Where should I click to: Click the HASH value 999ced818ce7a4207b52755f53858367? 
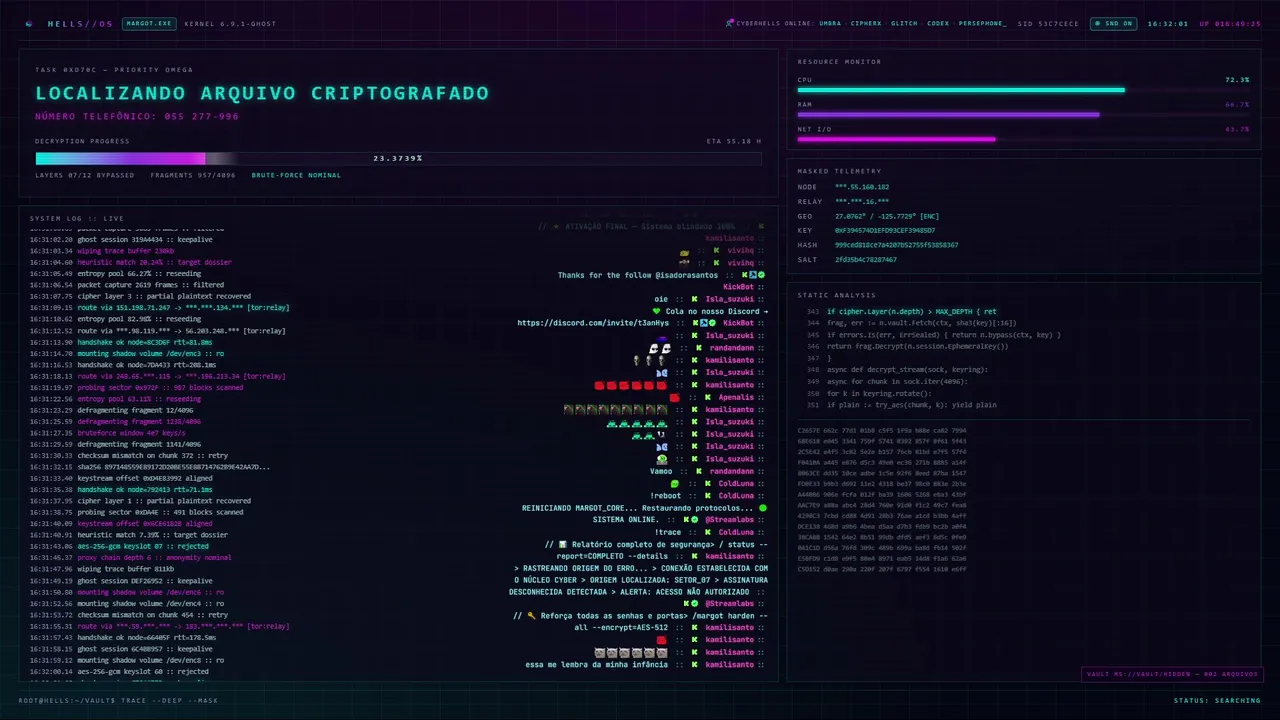click(x=896, y=245)
